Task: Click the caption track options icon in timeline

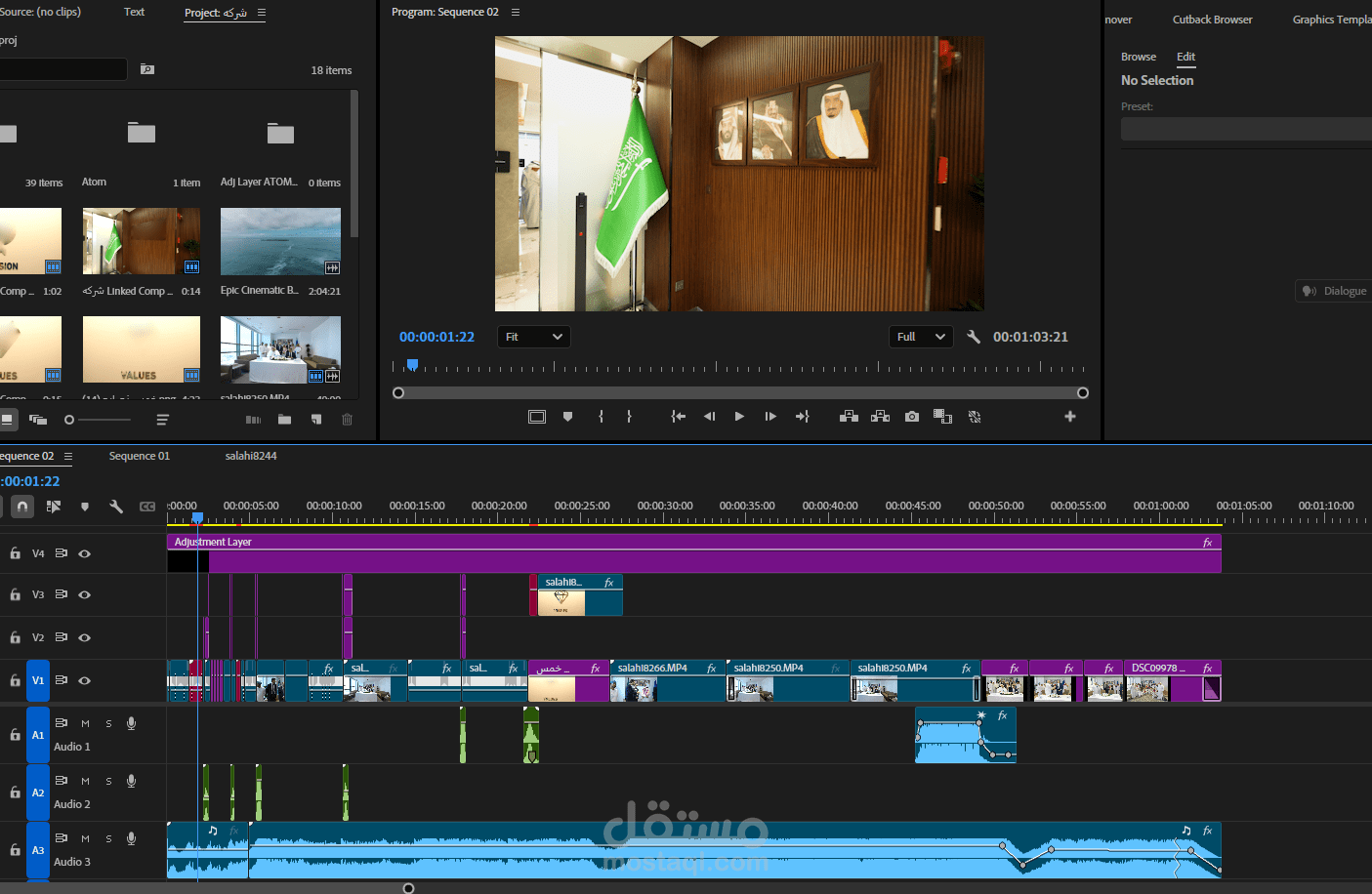Action: (x=147, y=507)
